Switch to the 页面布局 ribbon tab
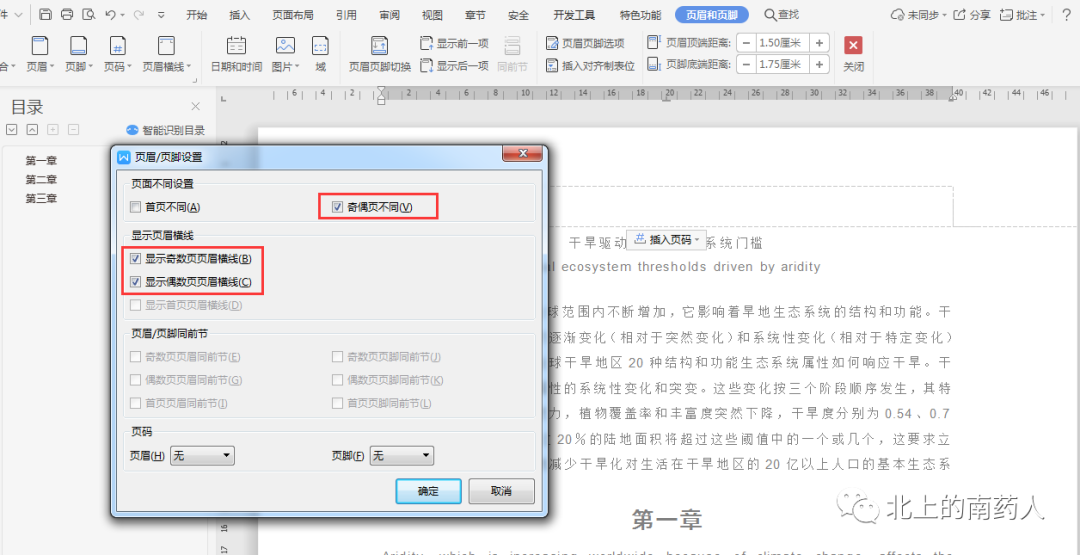Screen dimensions: 1080x555 tap(292, 15)
